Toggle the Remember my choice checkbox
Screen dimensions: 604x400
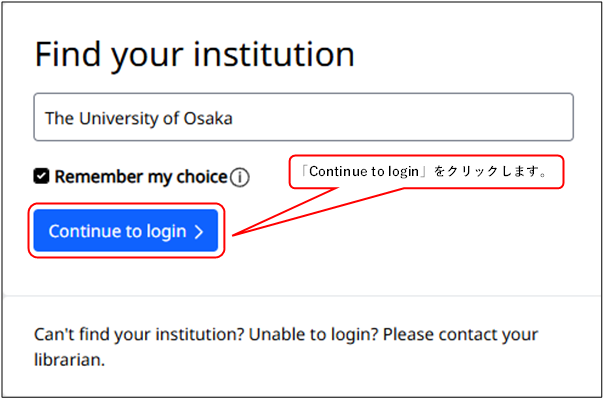pyautogui.click(x=41, y=177)
